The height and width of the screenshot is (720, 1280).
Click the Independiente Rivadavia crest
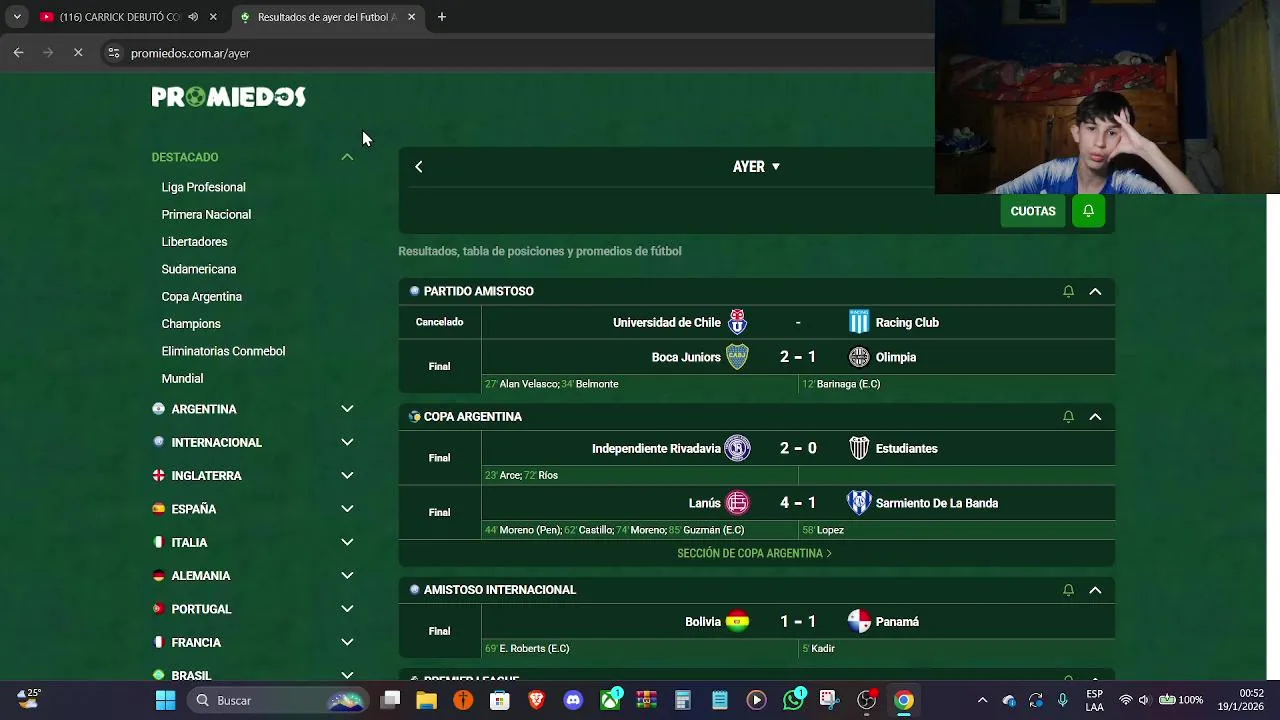point(737,448)
